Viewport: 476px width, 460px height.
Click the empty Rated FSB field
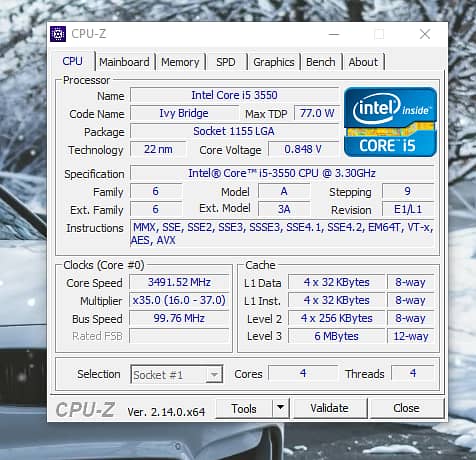tap(179, 336)
